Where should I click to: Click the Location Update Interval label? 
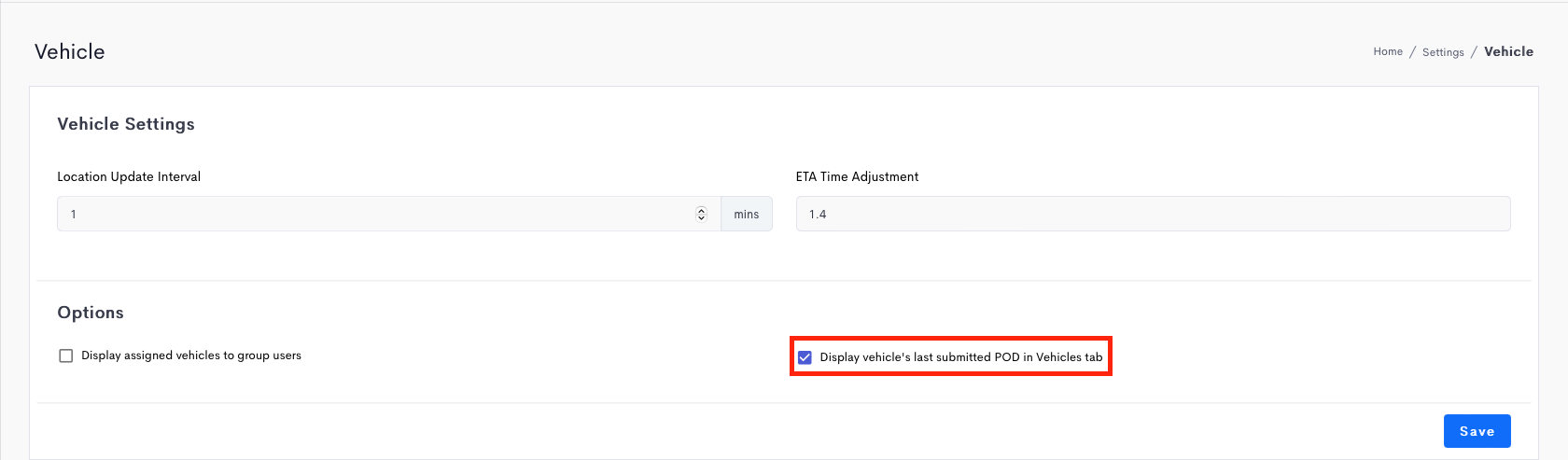129,176
